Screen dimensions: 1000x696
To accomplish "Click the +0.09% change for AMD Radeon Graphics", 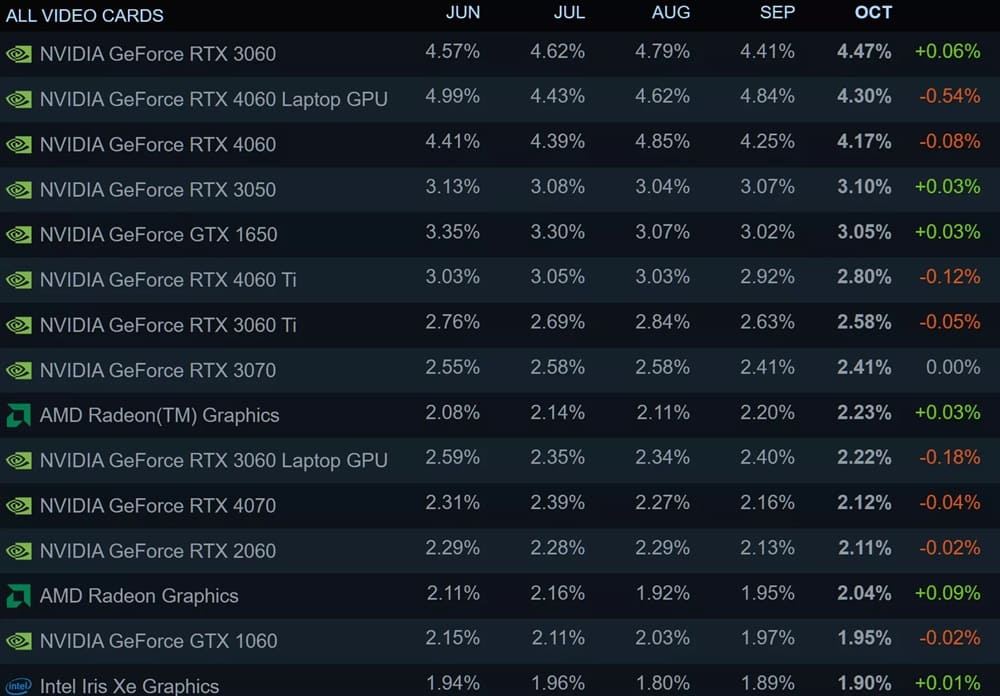I will point(947,593).
